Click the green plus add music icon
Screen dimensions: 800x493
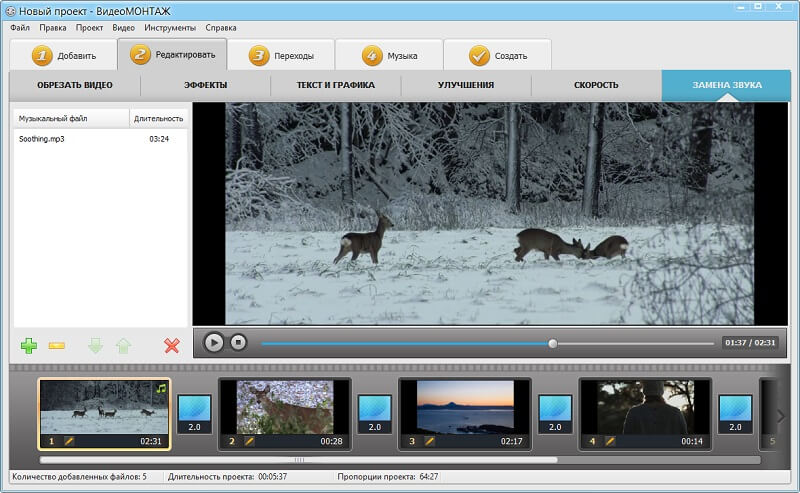(29, 346)
